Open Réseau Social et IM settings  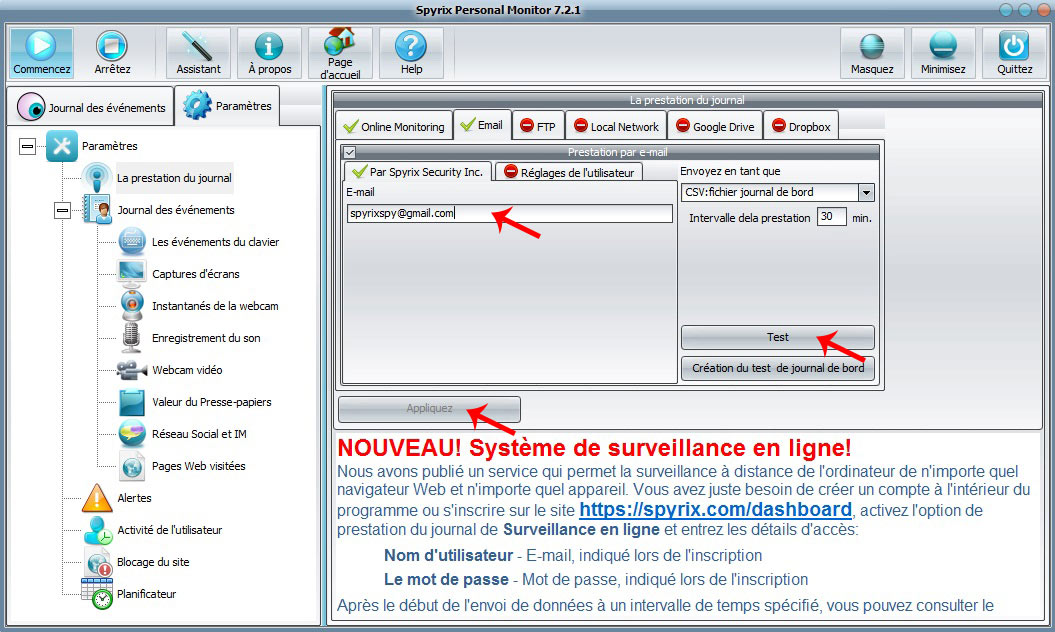(x=199, y=434)
